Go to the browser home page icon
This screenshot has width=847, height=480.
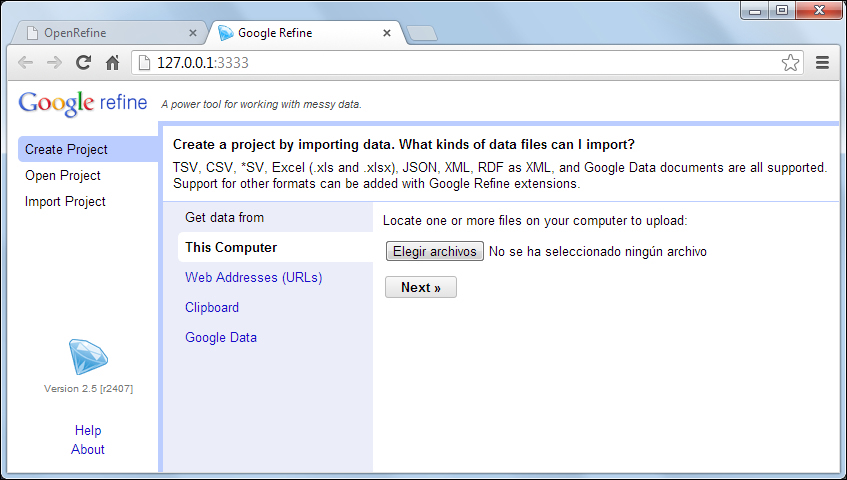pyautogui.click(x=112, y=63)
